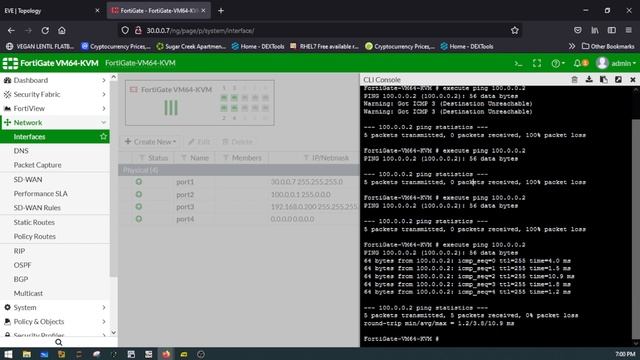Expand the Security Fabric menu
The image size is (640, 360).
pyautogui.click(x=55, y=94)
